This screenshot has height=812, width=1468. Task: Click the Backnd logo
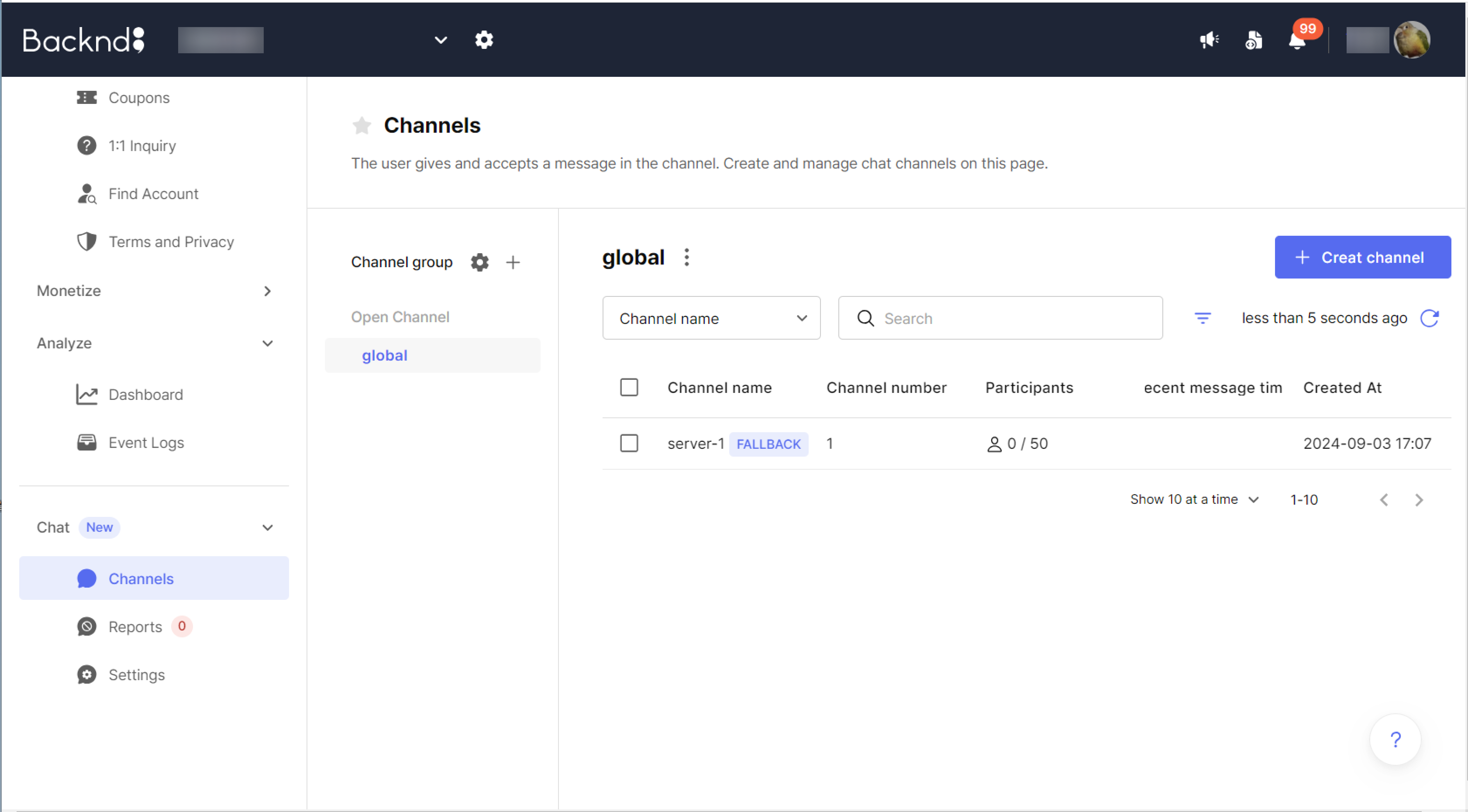coord(84,40)
